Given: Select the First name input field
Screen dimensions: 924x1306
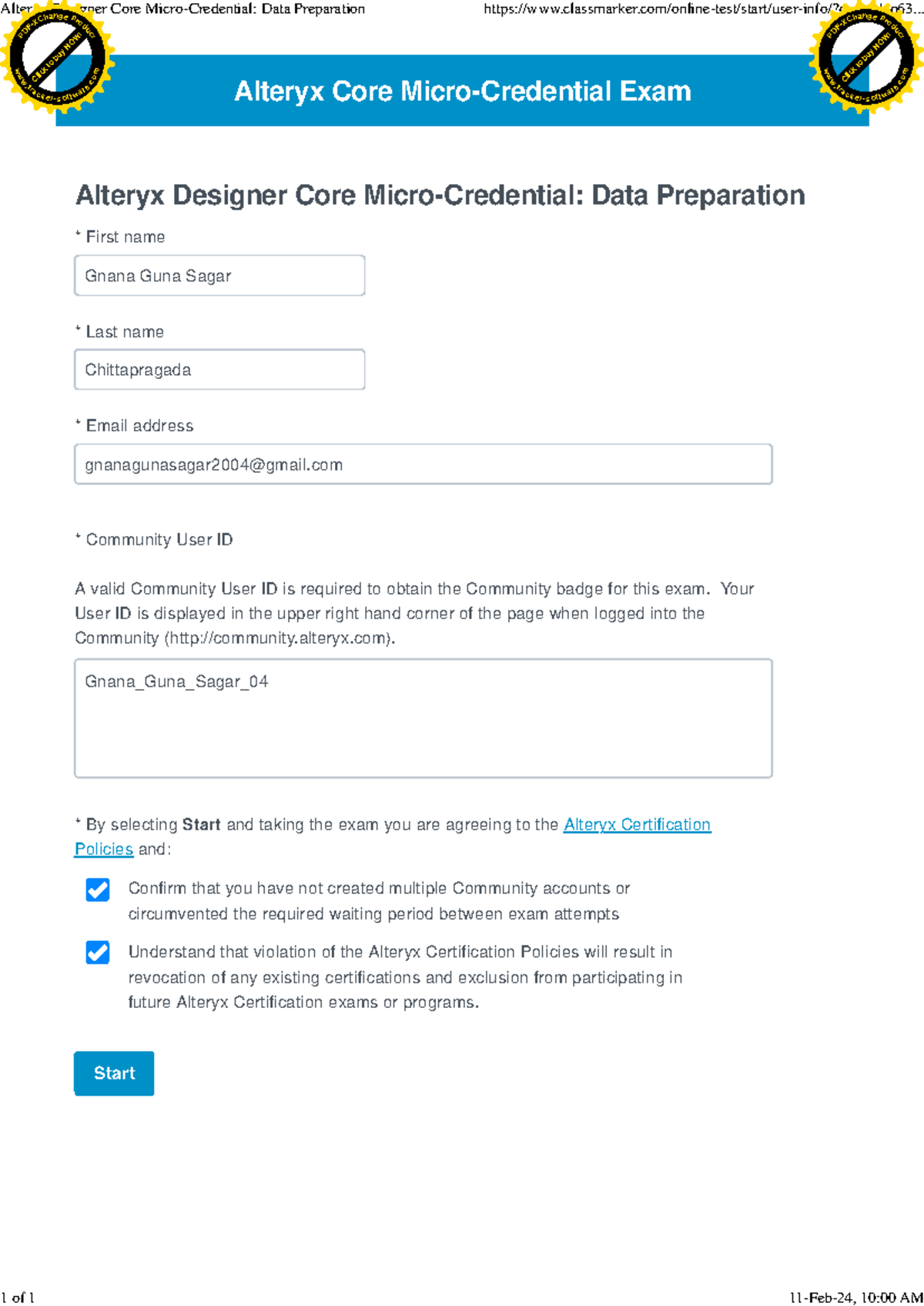Looking at the screenshot, I should click(219, 275).
